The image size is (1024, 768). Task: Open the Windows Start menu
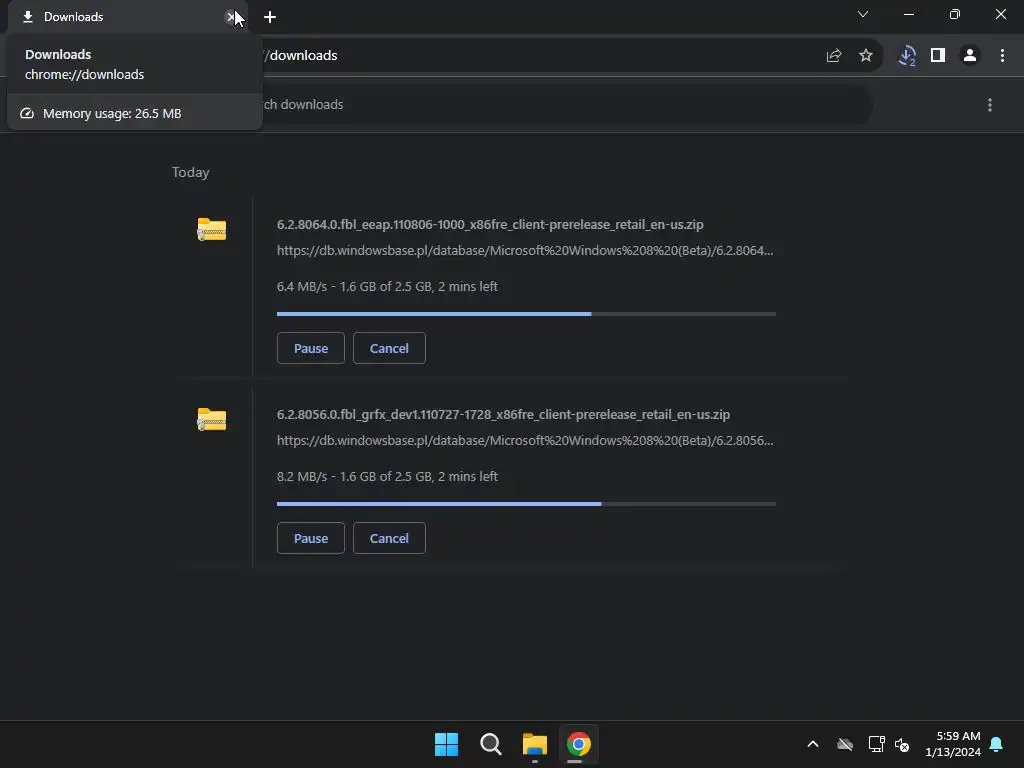[447, 744]
